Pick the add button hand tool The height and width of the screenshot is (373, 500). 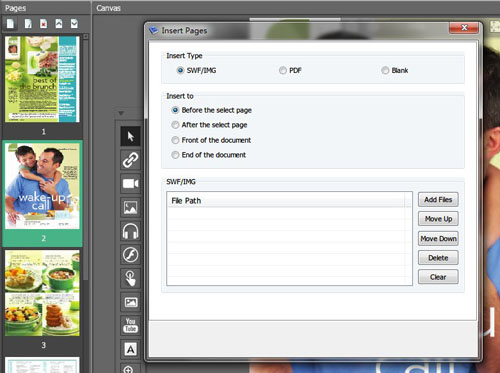[130, 278]
